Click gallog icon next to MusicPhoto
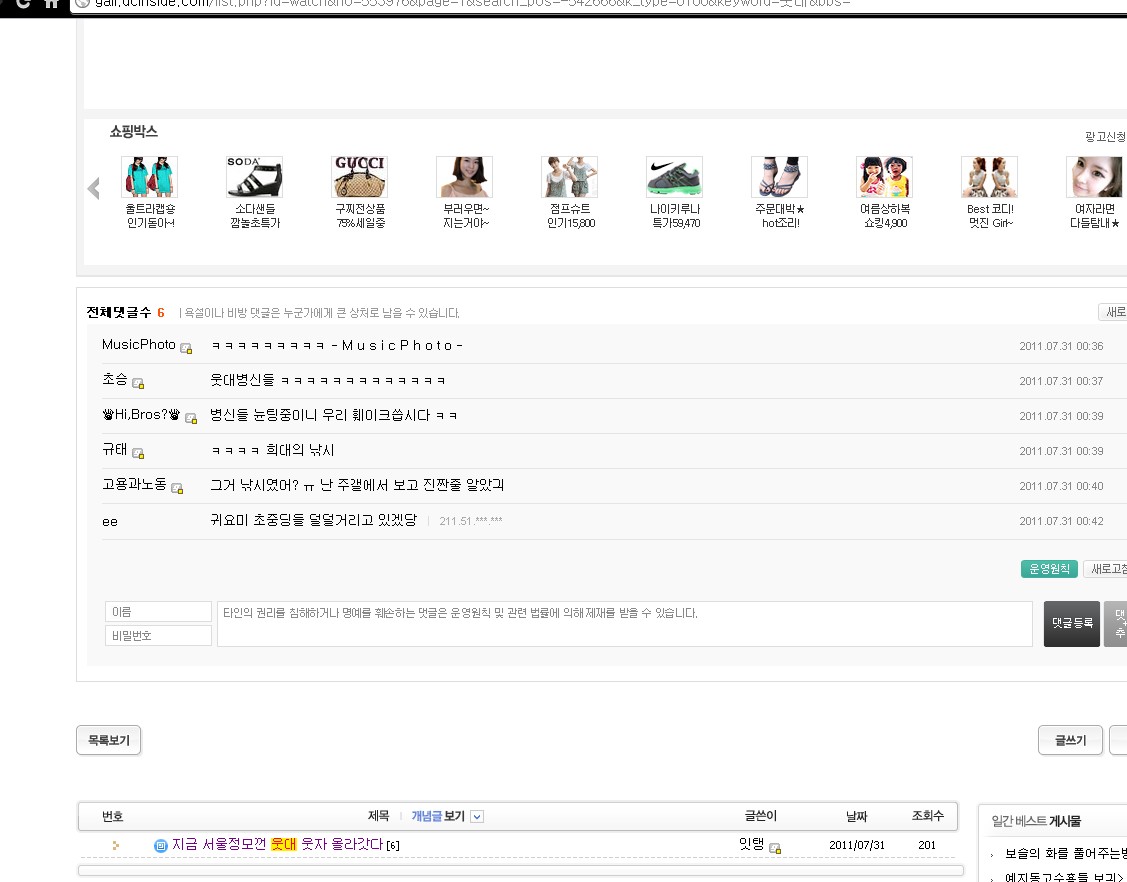The width and height of the screenshot is (1127, 882). click(186, 348)
